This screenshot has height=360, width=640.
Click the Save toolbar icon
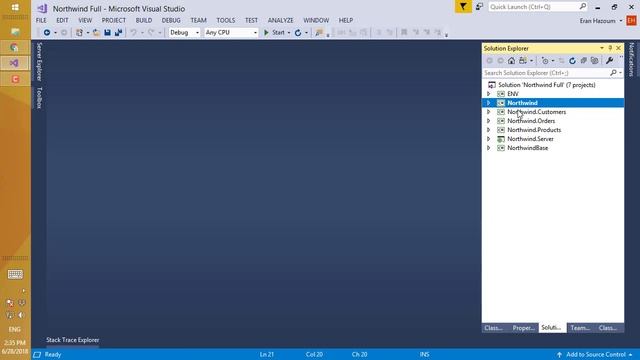[x=107, y=33]
